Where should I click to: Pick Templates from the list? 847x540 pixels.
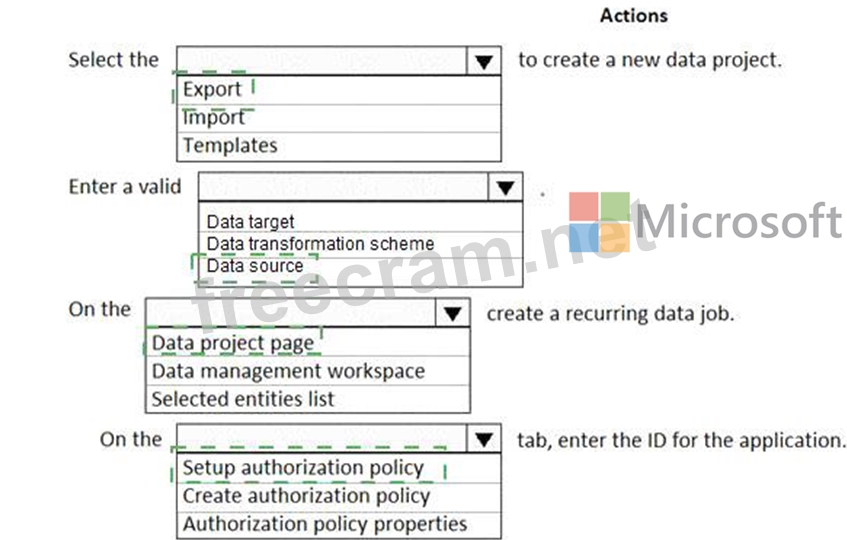(x=230, y=146)
